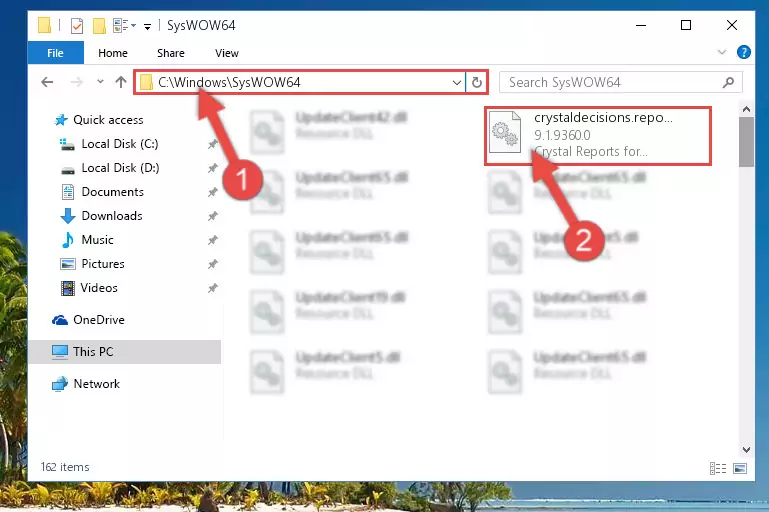769x512 pixels.
Task: Click the pin icon next to Pictures
Action: 212,264
